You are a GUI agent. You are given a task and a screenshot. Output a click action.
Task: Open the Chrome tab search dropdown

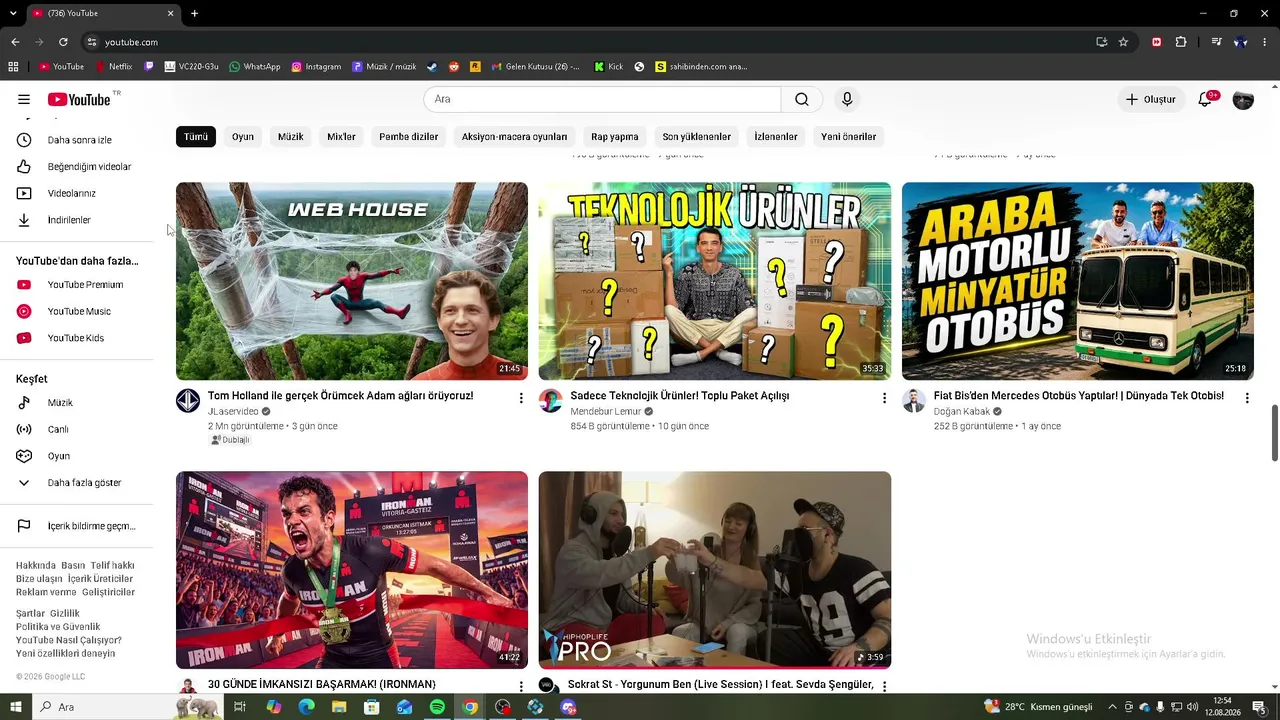pos(13,13)
